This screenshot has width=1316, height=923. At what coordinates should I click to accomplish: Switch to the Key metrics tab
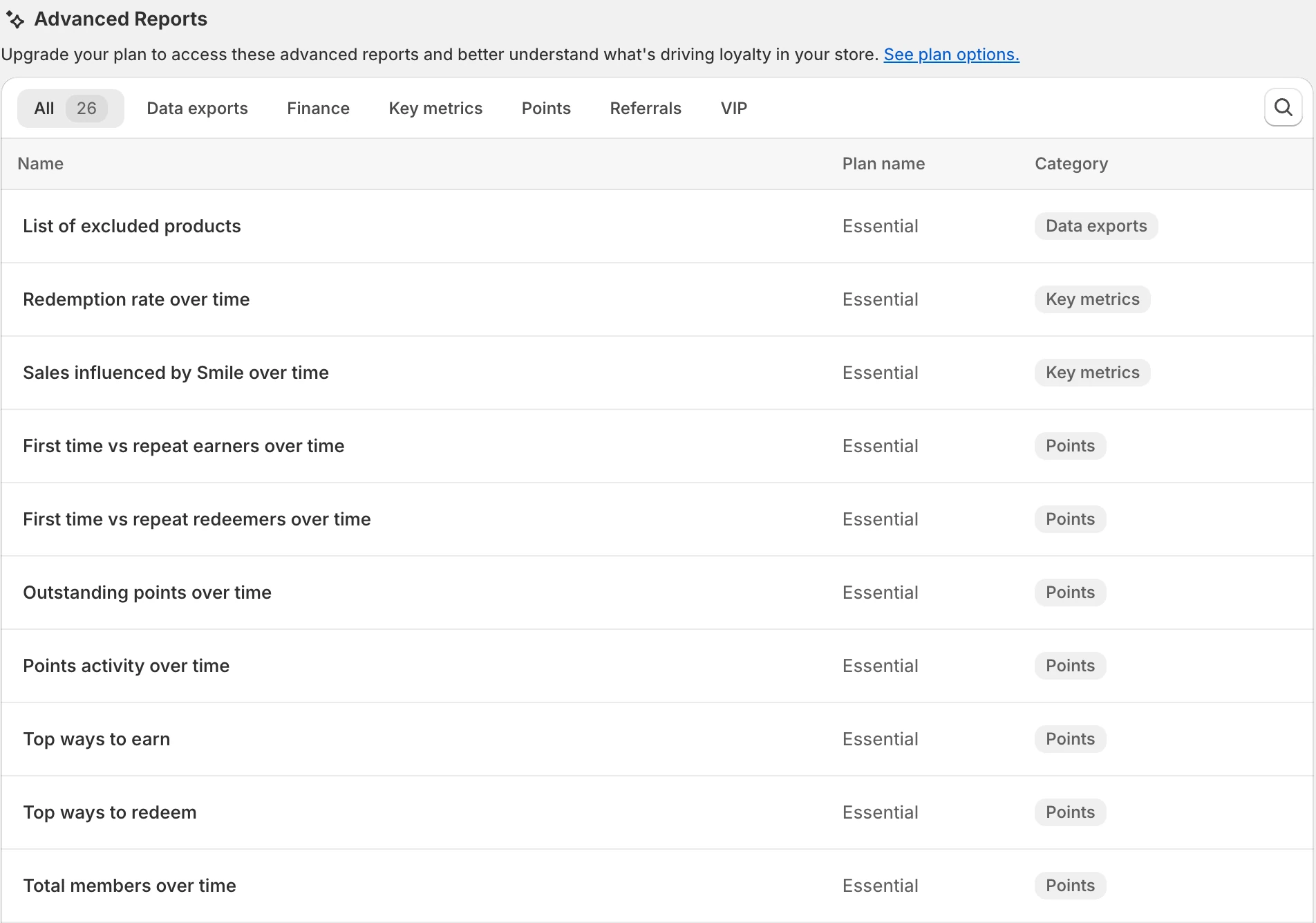[435, 109]
